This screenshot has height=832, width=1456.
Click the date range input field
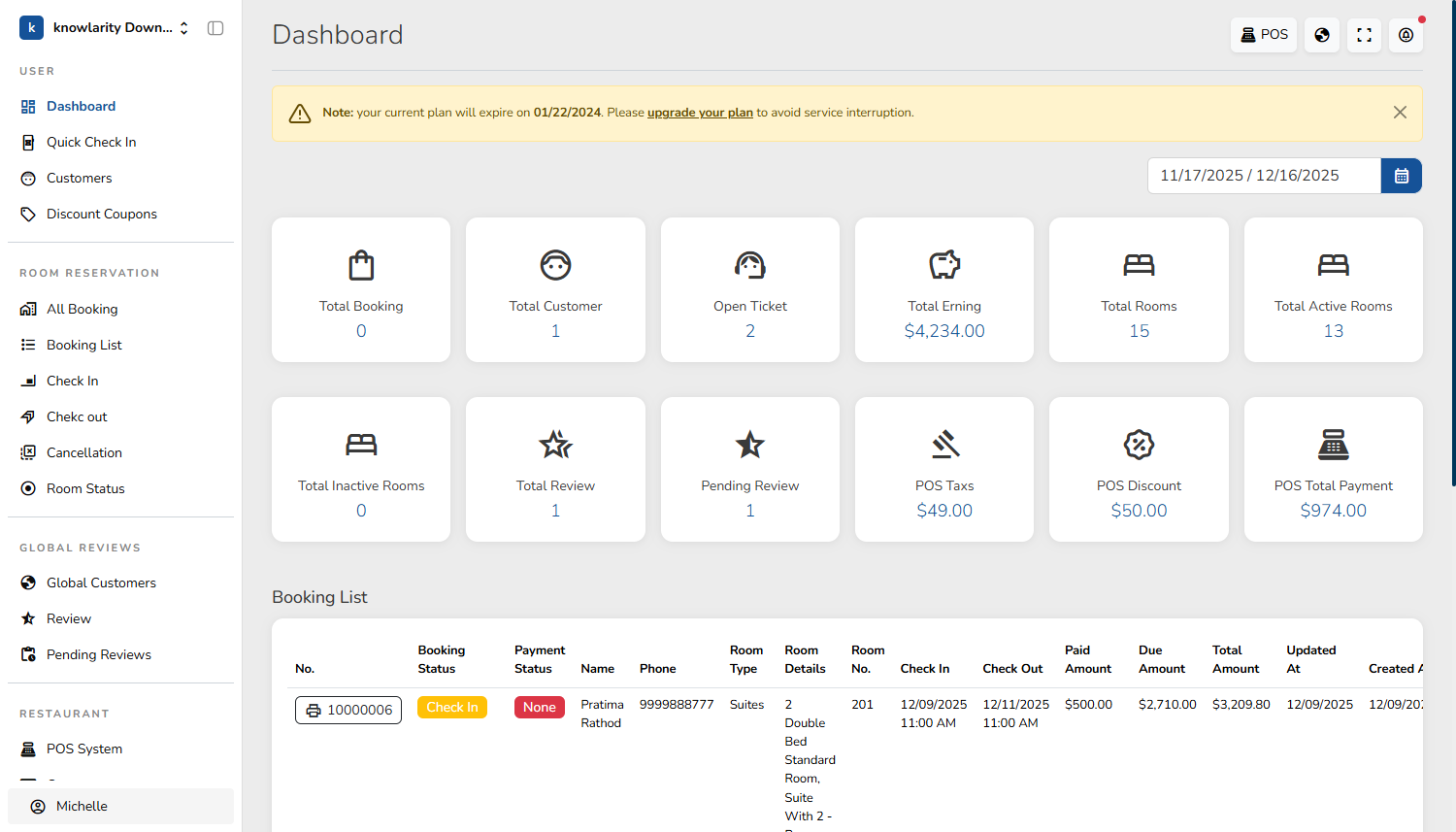tap(1263, 176)
